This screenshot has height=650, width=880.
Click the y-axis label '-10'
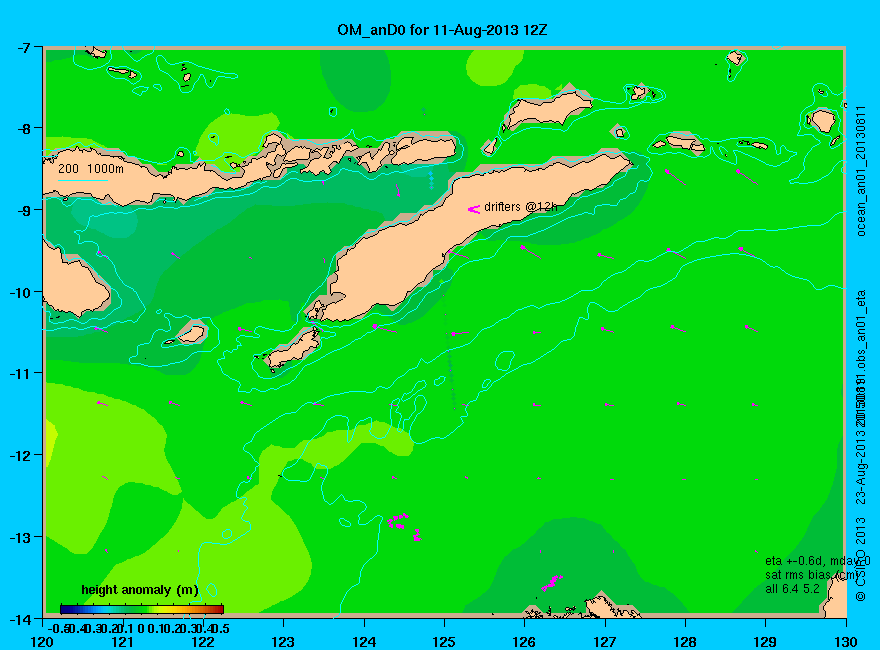click(20, 292)
